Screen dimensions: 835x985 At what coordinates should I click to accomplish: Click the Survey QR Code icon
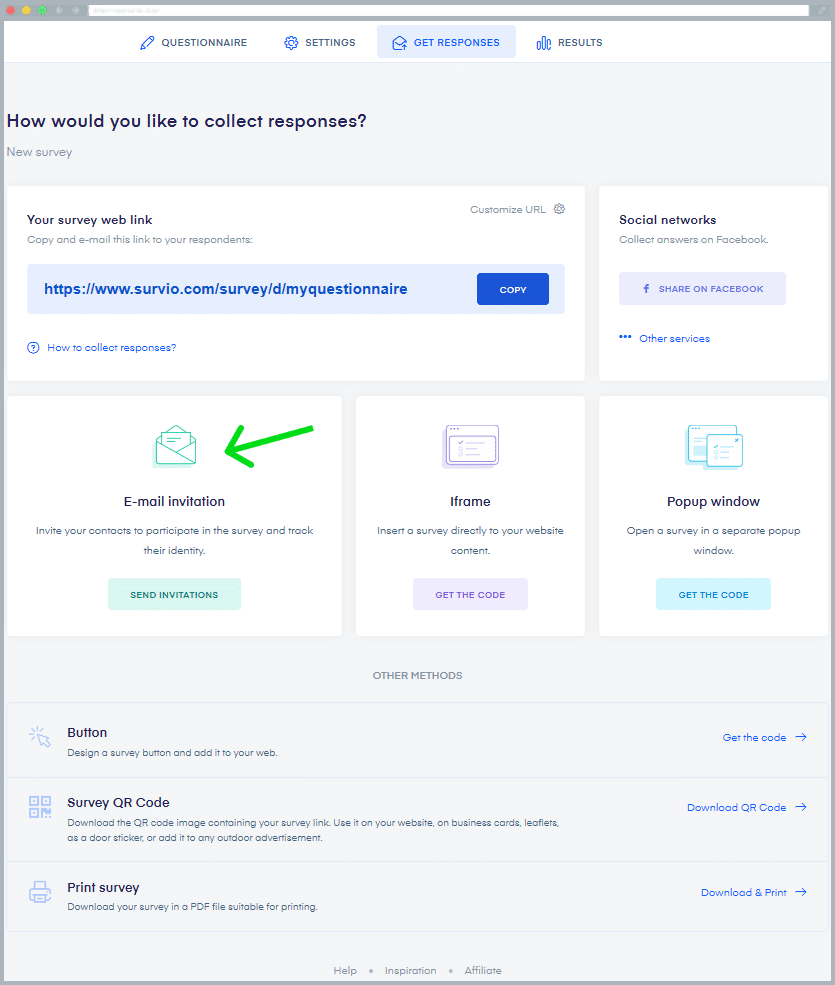pos(40,808)
